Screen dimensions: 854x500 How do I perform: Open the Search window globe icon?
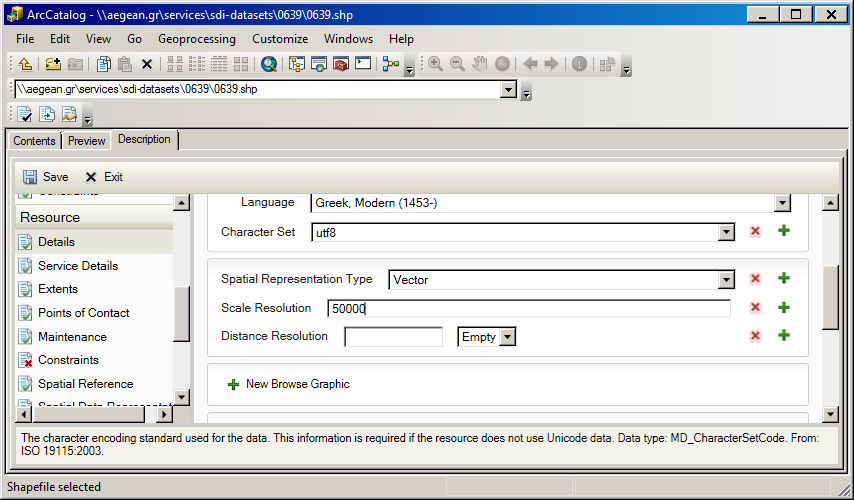[269, 64]
